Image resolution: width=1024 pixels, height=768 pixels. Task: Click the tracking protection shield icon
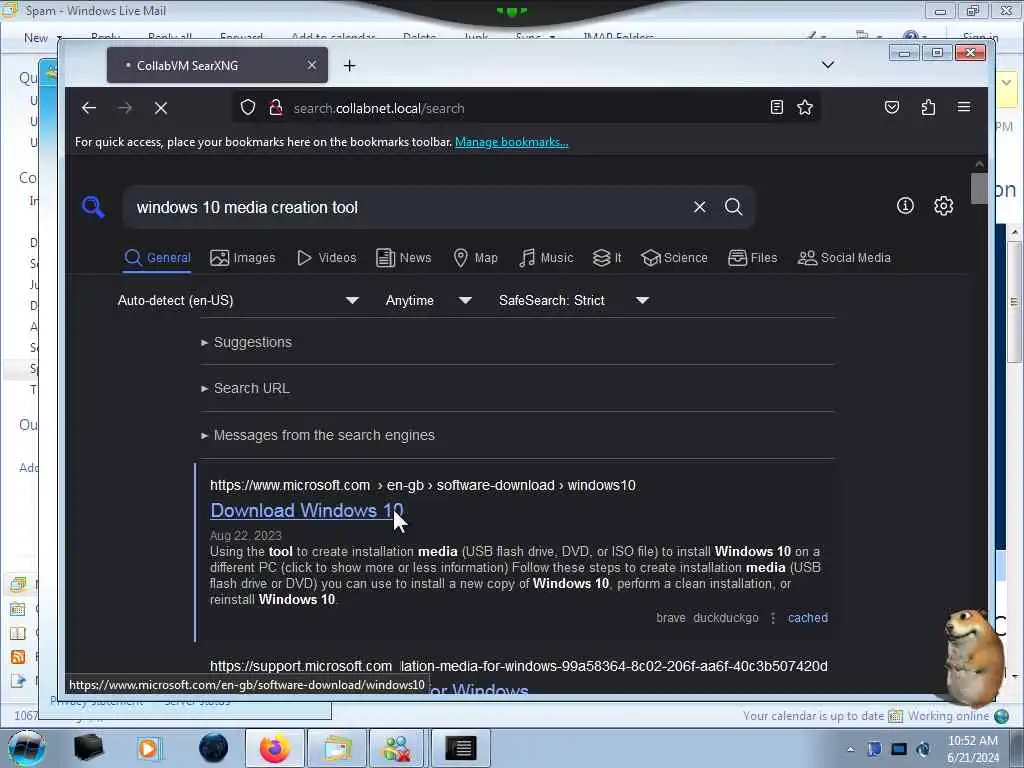pyautogui.click(x=248, y=107)
